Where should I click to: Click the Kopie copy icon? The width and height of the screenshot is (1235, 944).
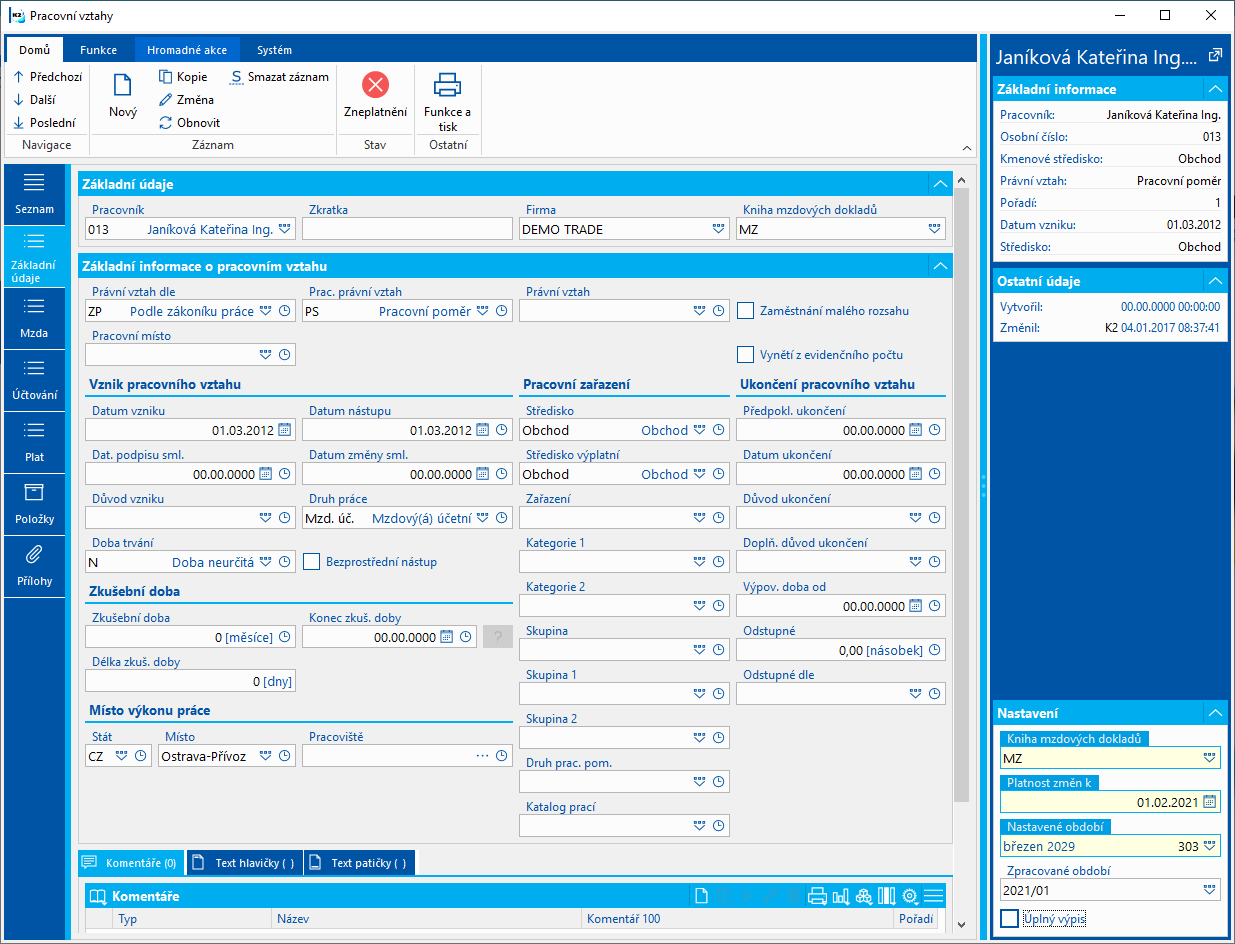tap(166, 77)
